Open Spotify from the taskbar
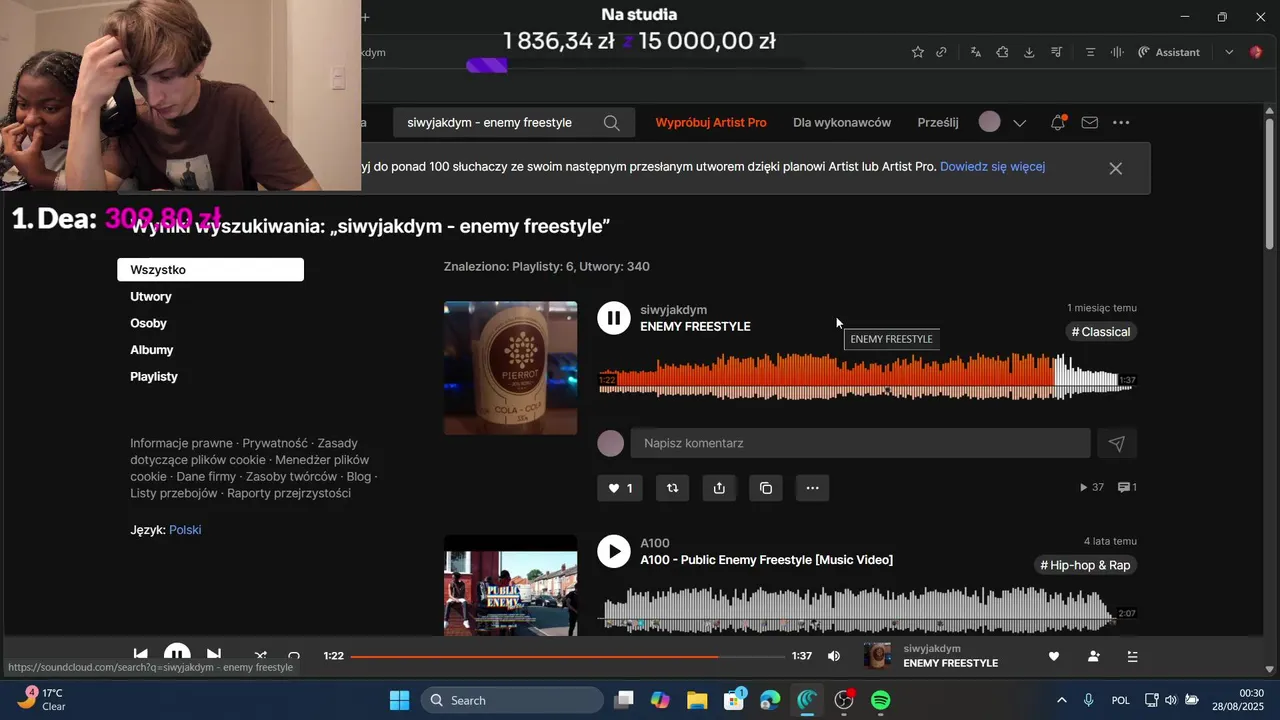The image size is (1280, 720). pyautogui.click(x=881, y=700)
